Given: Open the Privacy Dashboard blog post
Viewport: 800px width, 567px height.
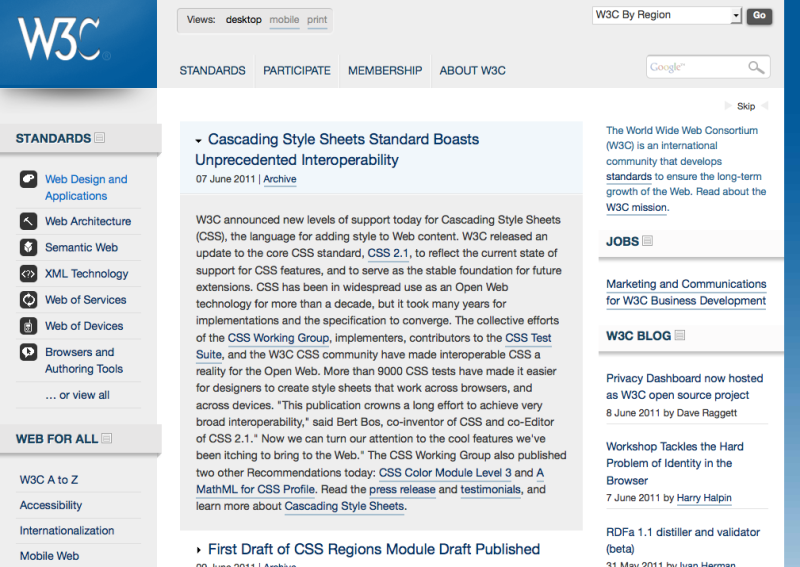Looking at the screenshot, I should pyautogui.click(x=684, y=386).
